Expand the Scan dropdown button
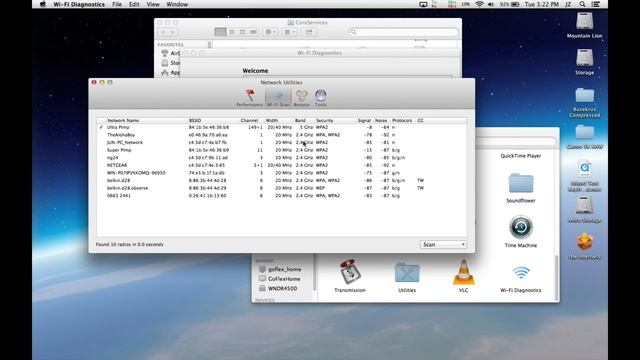This screenshot has height=360, width=640. pos(443,244)
